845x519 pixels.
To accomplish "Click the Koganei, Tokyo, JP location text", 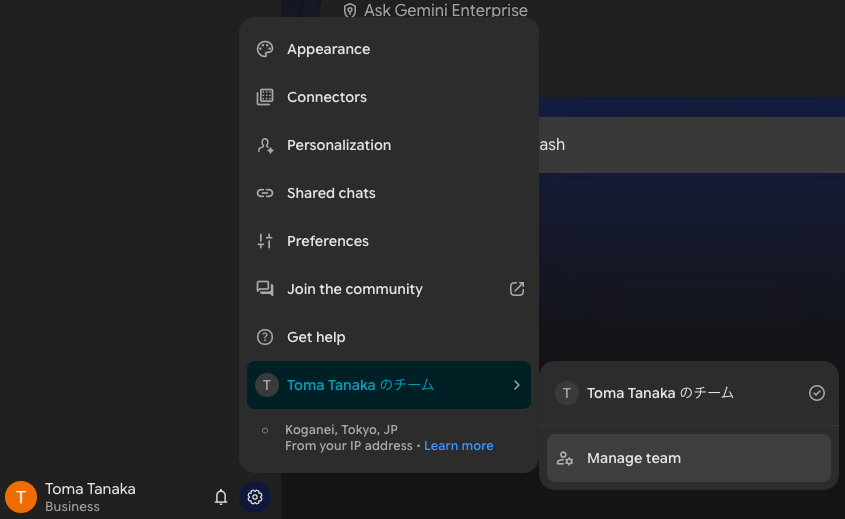I will 341,430.
